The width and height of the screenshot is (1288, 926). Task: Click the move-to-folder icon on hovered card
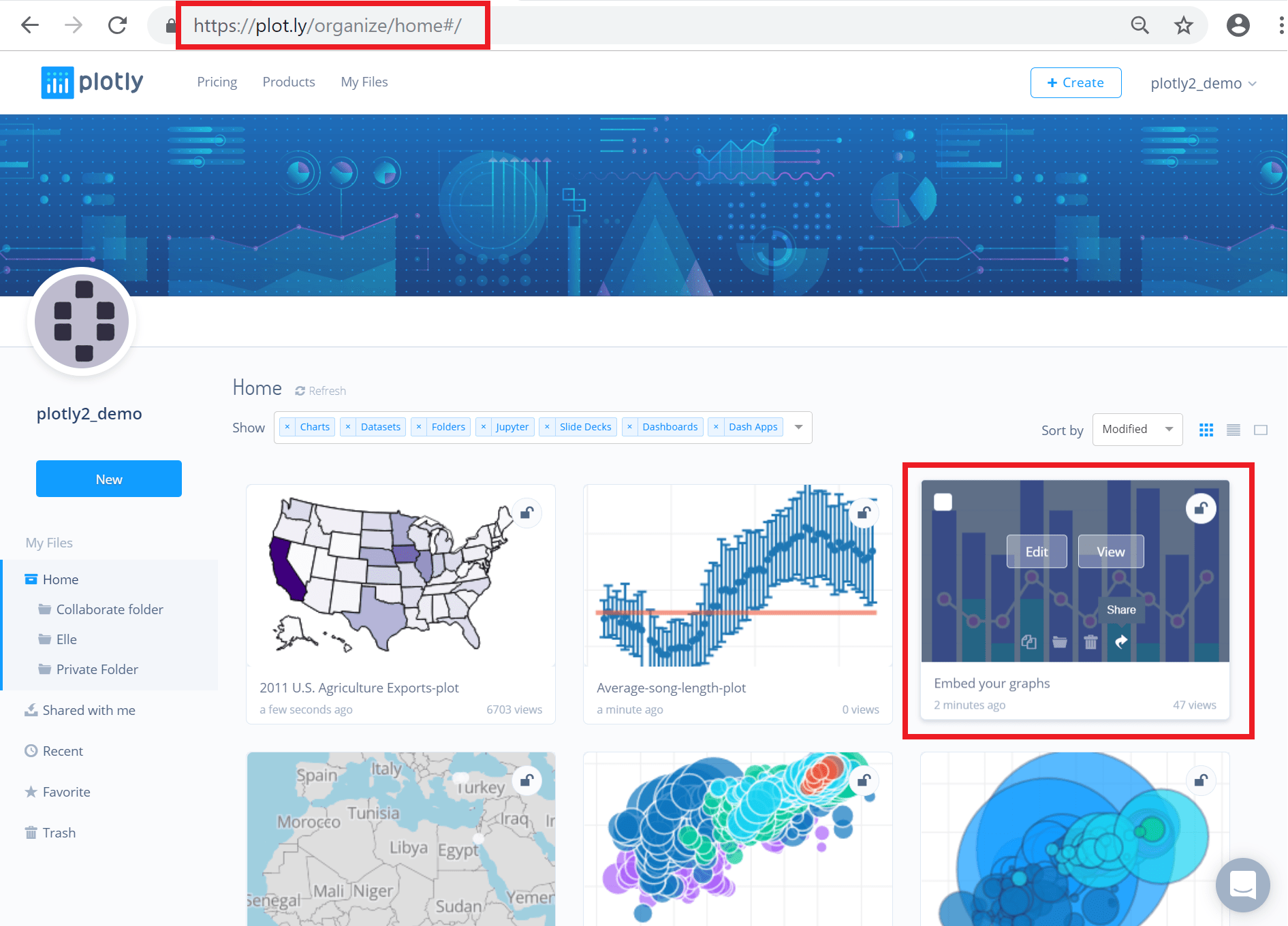point(1060,641)
